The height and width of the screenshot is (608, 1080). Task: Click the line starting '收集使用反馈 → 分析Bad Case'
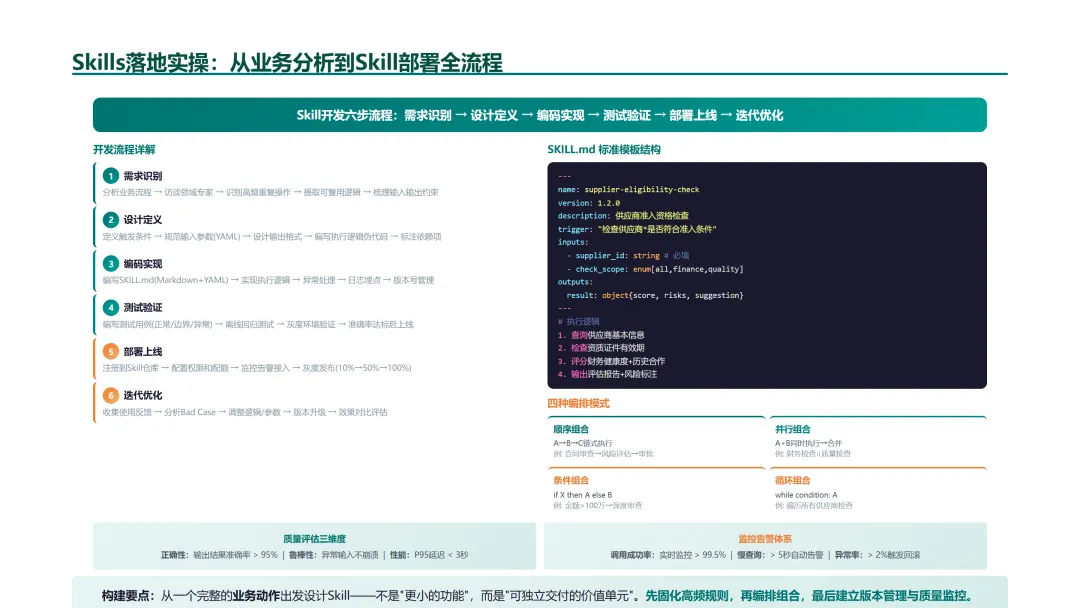[245, 412]
